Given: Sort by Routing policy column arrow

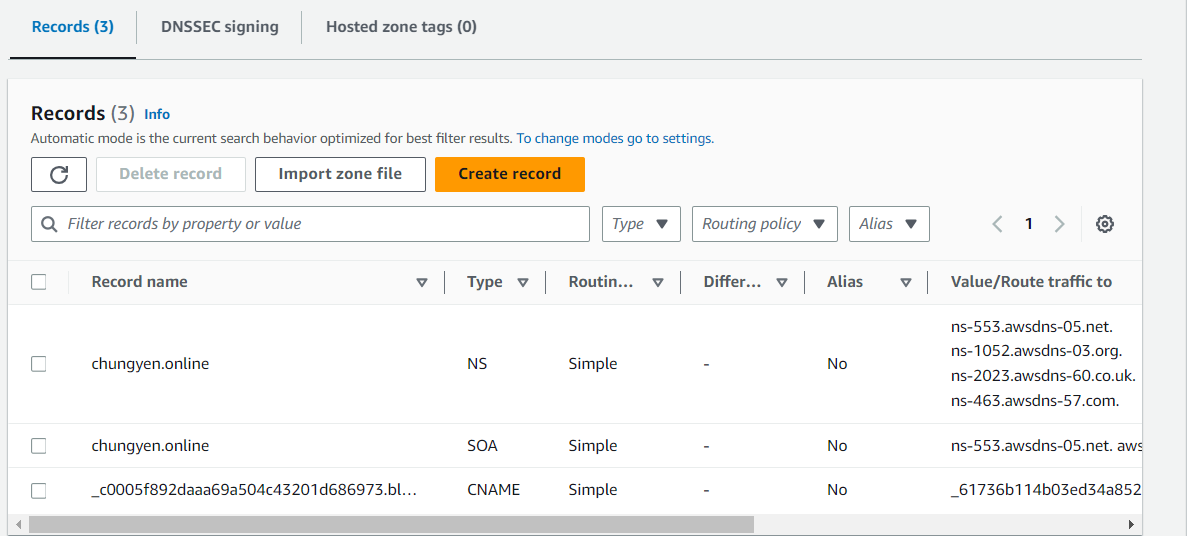Looking at the screenshot, I should coord(658,282).
